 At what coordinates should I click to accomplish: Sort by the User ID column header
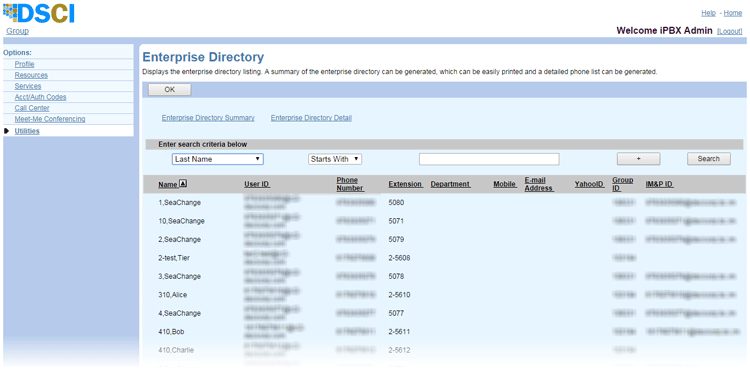click(x=257, y=184)
